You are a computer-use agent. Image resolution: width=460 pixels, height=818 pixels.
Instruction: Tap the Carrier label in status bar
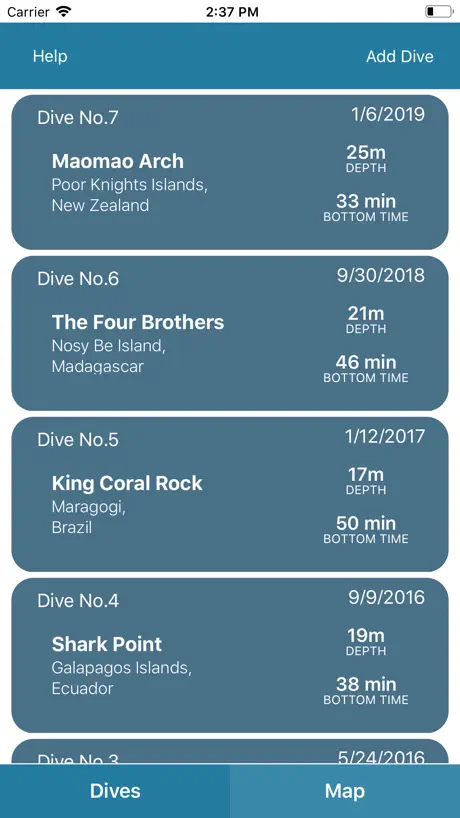(x=28, y=12)
